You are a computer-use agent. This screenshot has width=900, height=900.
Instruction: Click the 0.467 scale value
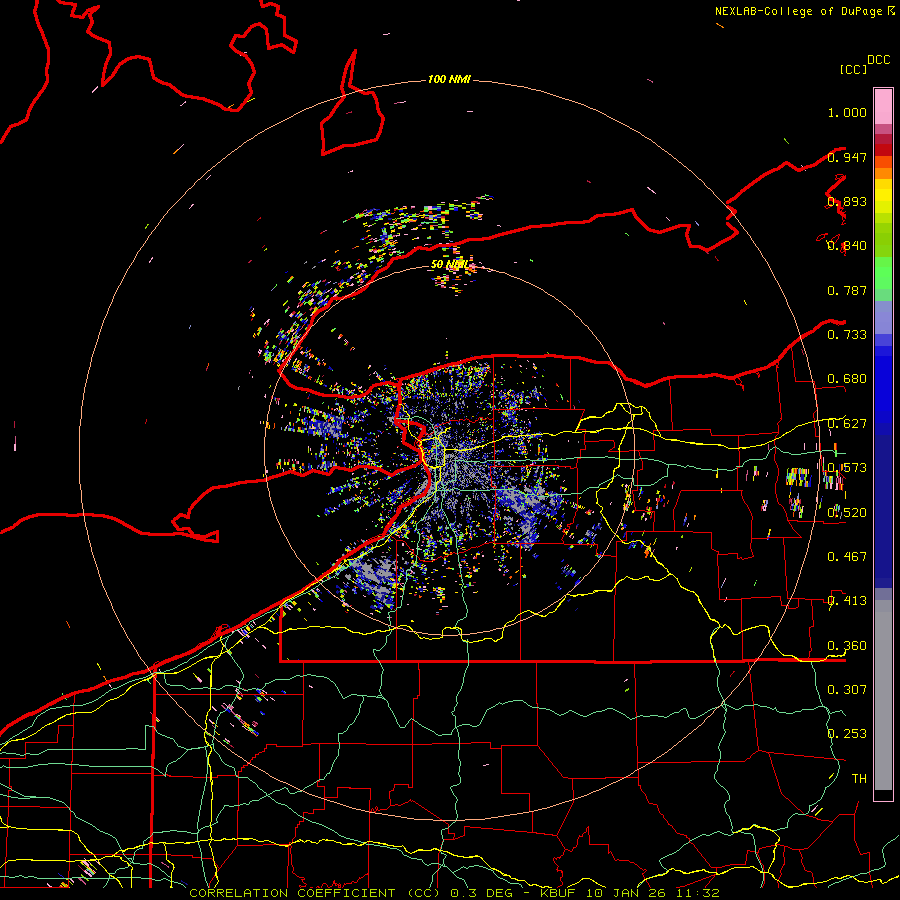click(847, 557)
